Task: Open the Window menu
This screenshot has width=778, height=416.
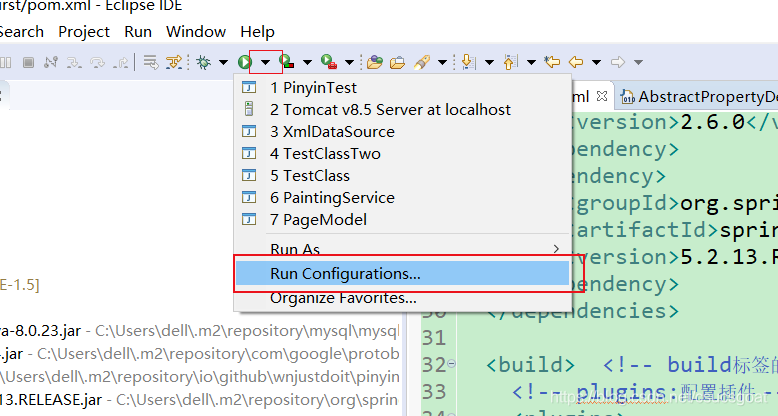Action: [x=196, y=32]
